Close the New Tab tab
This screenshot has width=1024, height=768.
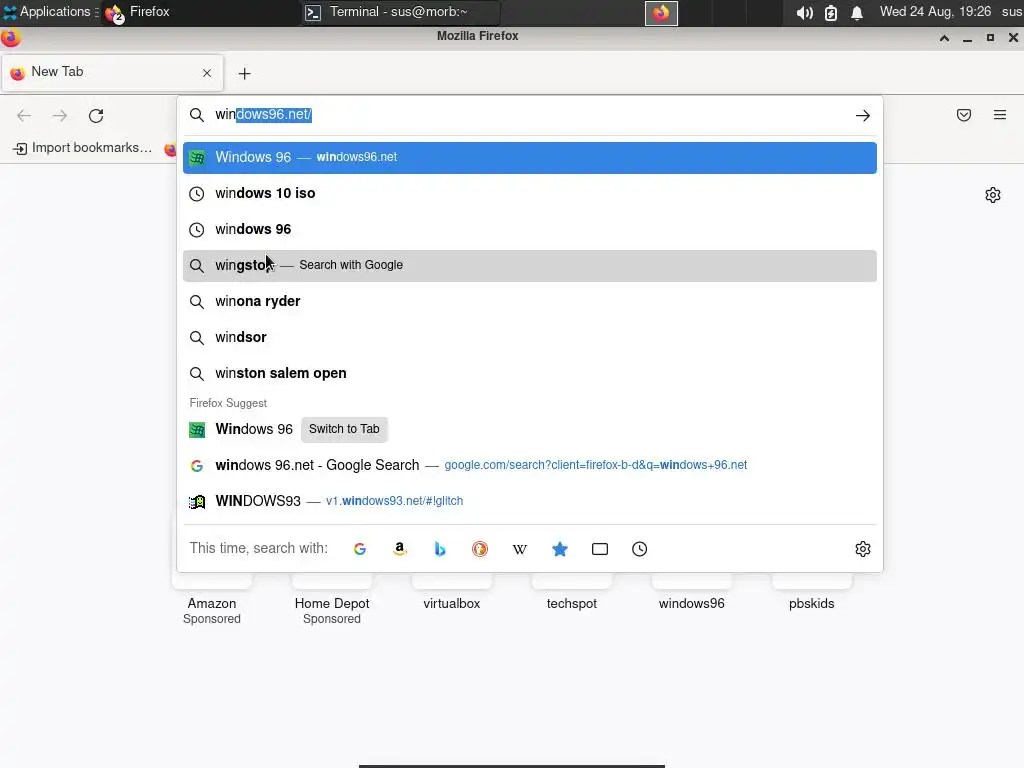pyautogui.click(x=207, y=73)
